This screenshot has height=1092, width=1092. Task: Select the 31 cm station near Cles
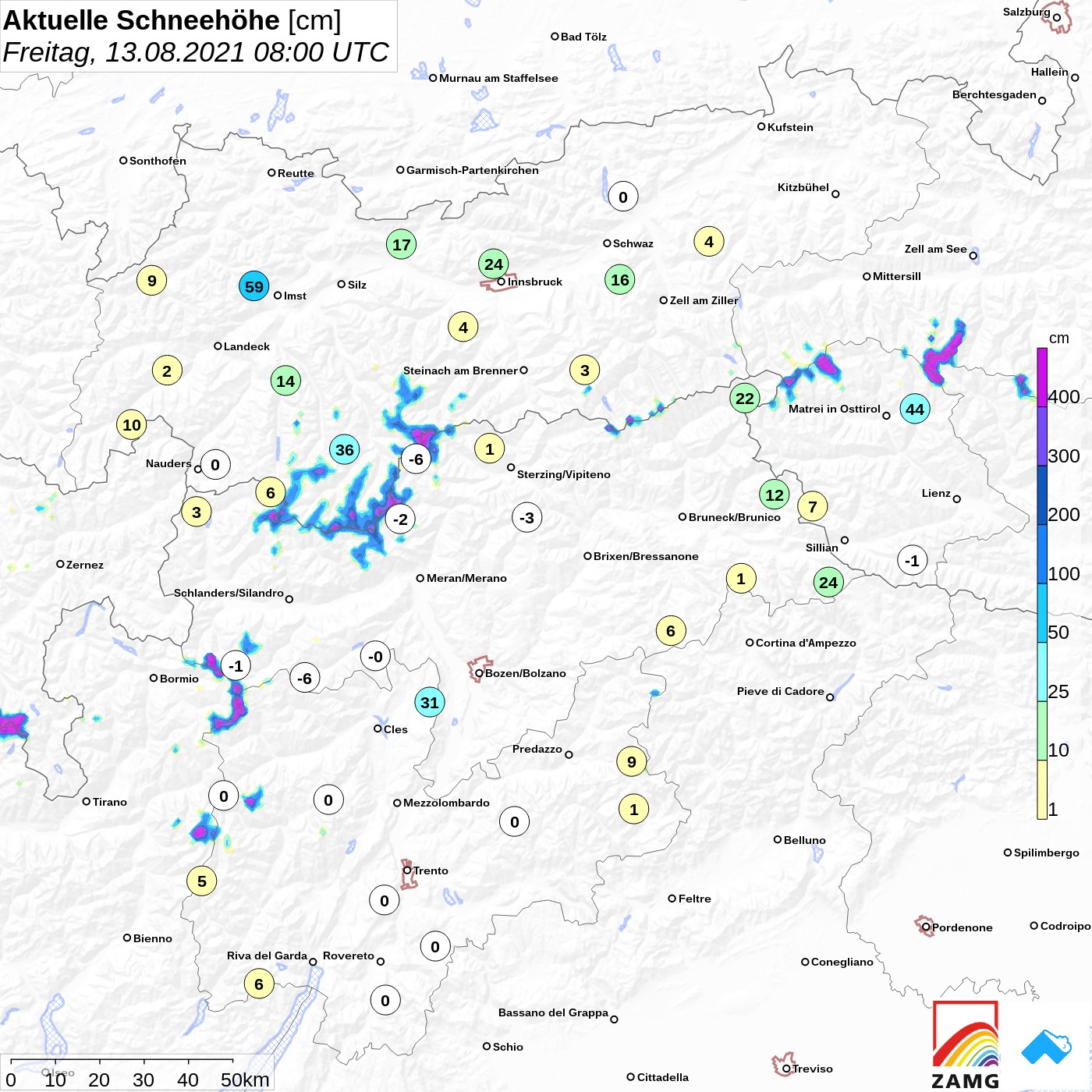point(430,702)
